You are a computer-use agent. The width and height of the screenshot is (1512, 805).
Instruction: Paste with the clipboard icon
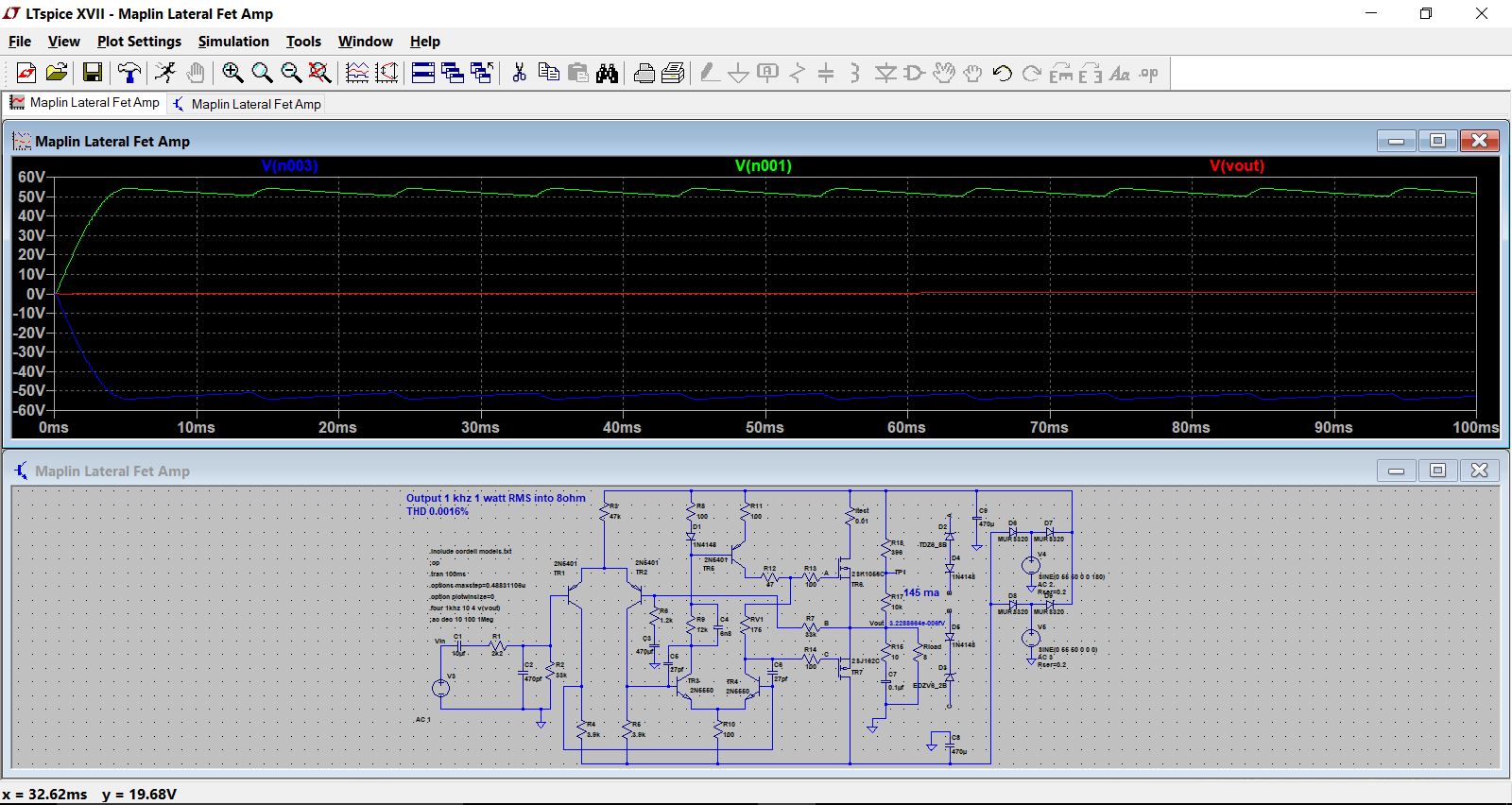point(578,73)
